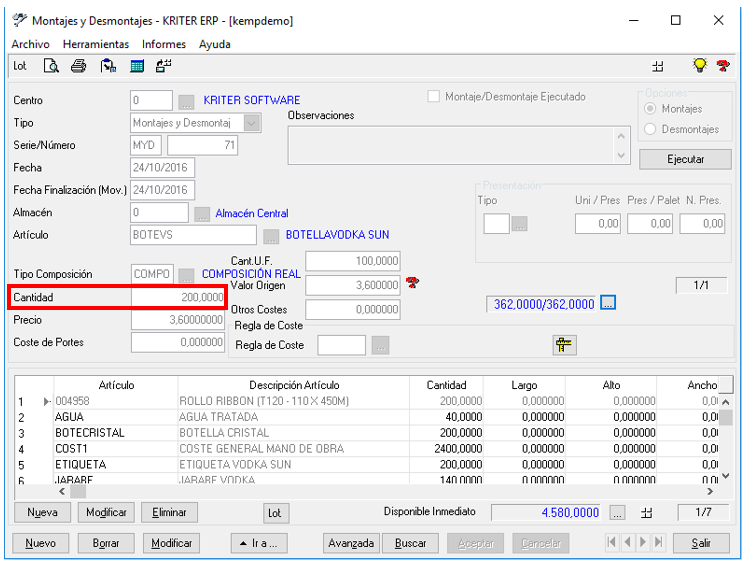Open the Archivo menu
746x563 pixels.
click(30, 44)
